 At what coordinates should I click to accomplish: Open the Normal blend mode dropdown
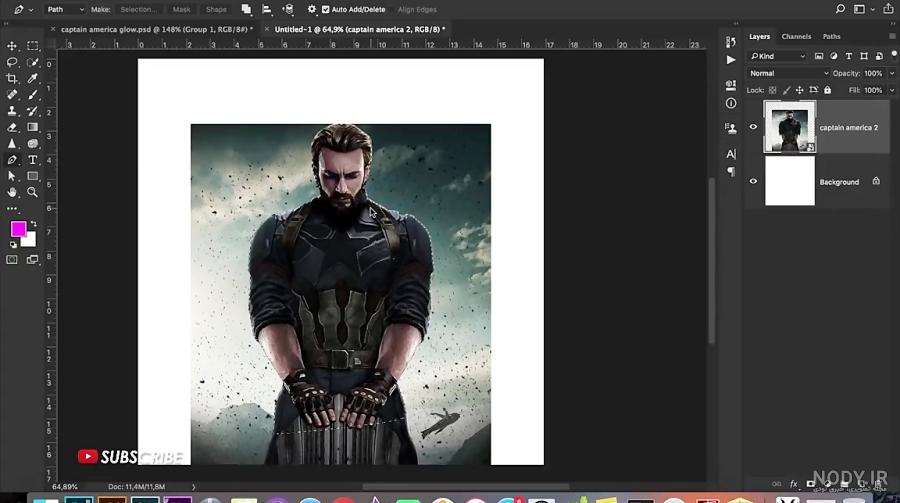789,73
